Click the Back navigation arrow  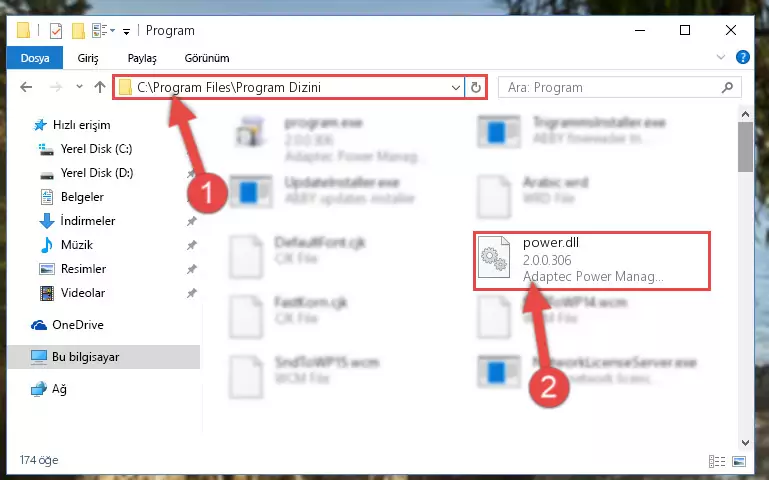tap(26, 87)
